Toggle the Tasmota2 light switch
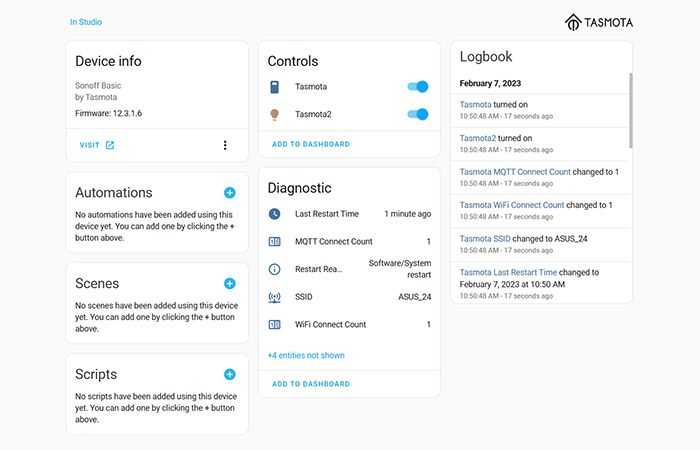700x450 pixels. (417, 114)
